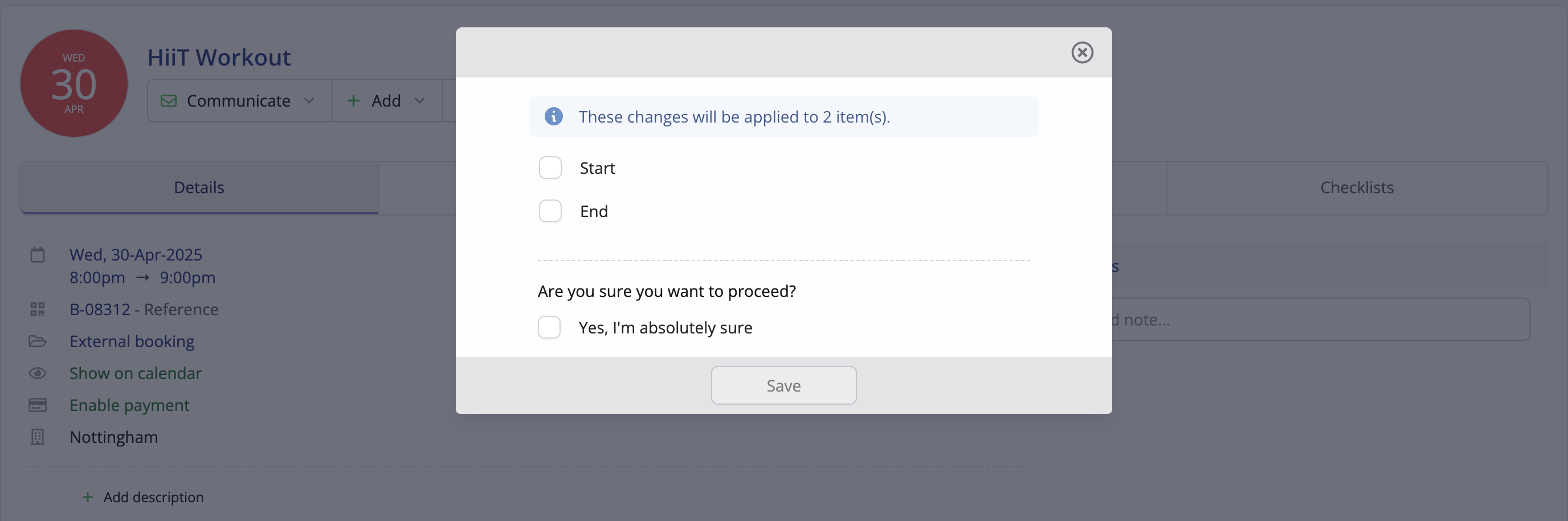Click the Save button
Viewport: 1568px width, 521px height.
click(x=783, y=385)
